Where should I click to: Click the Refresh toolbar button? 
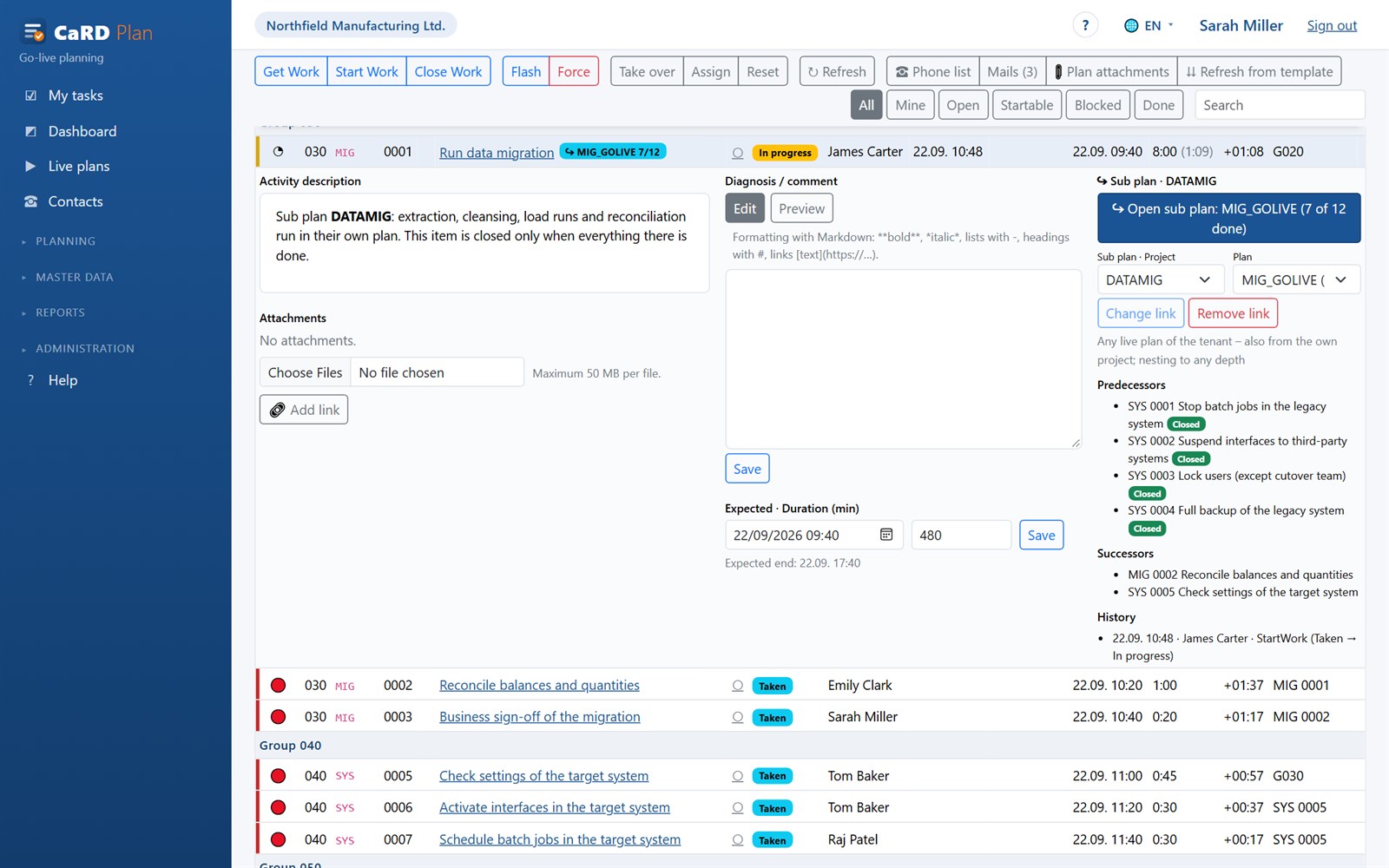point(837,72)
